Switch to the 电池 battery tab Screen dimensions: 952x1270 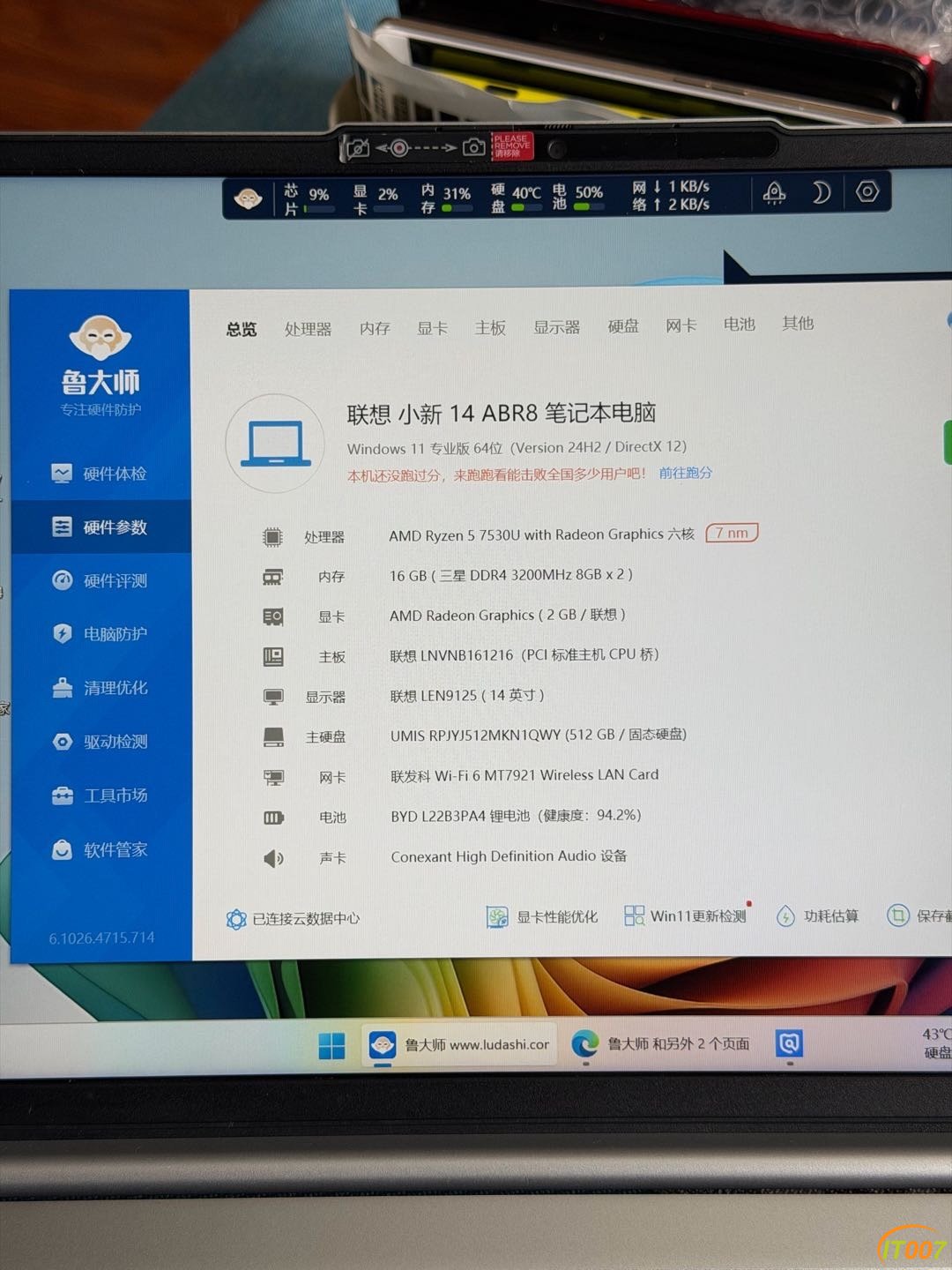pos(740,325)
